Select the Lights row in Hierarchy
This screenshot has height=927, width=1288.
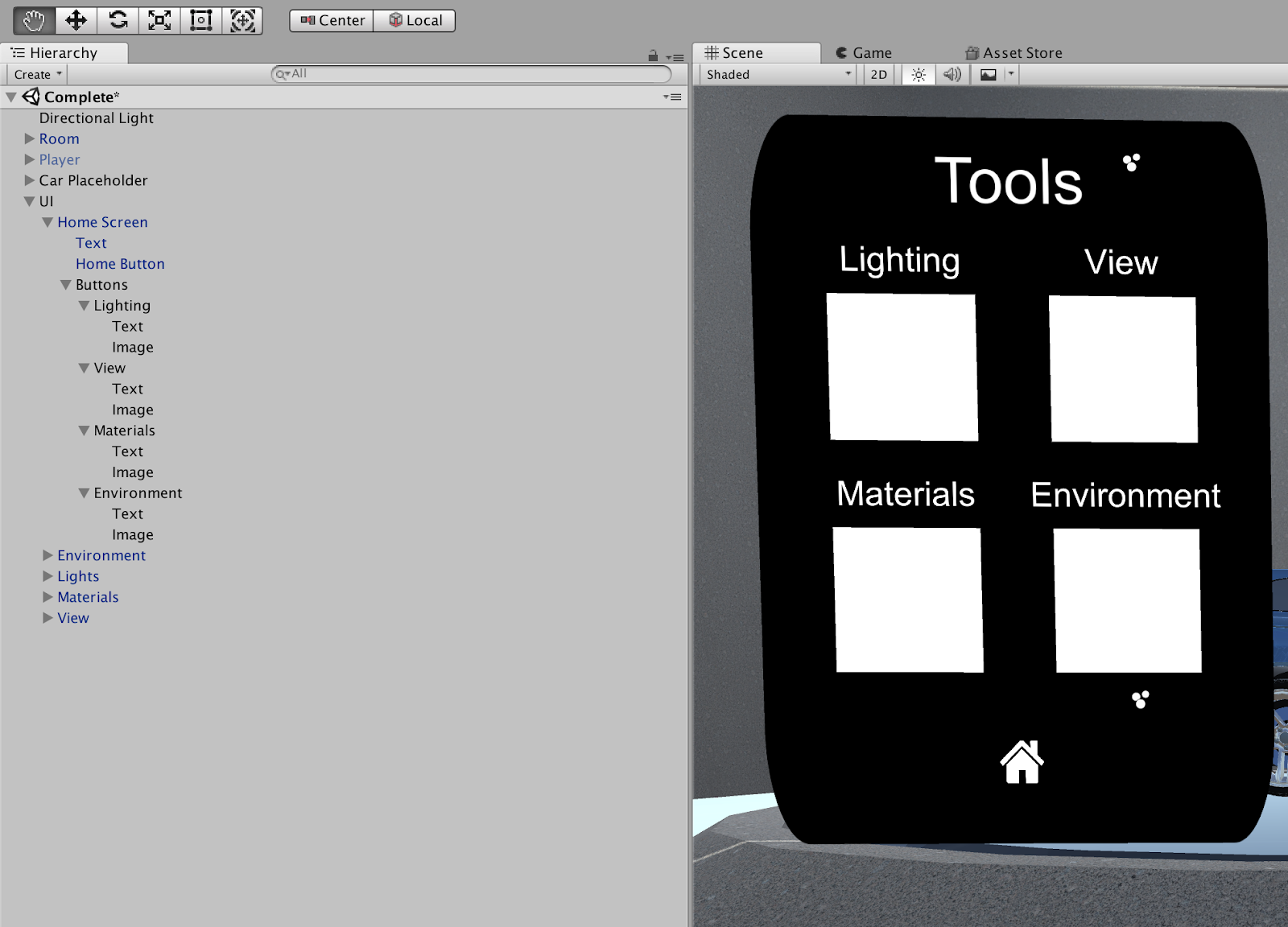click(x=344, y=576)
